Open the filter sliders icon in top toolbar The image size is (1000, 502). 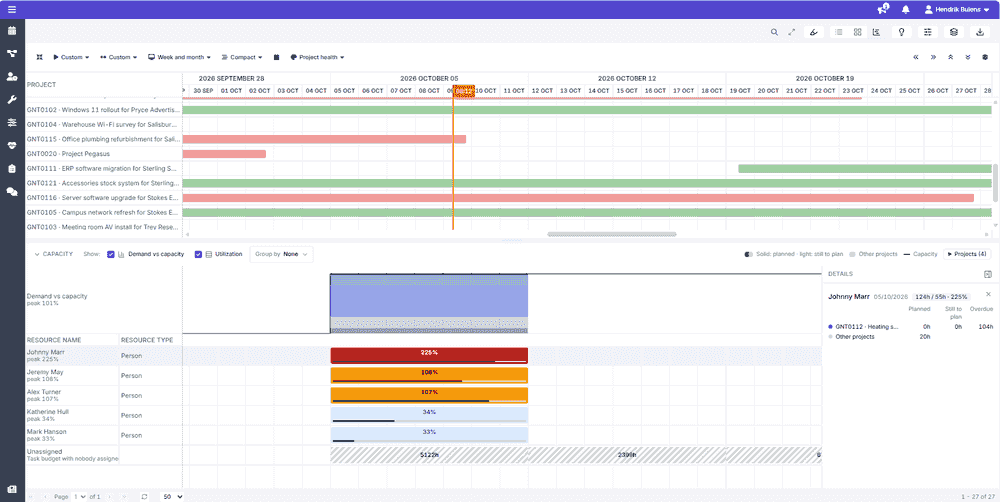pos(928,32)
